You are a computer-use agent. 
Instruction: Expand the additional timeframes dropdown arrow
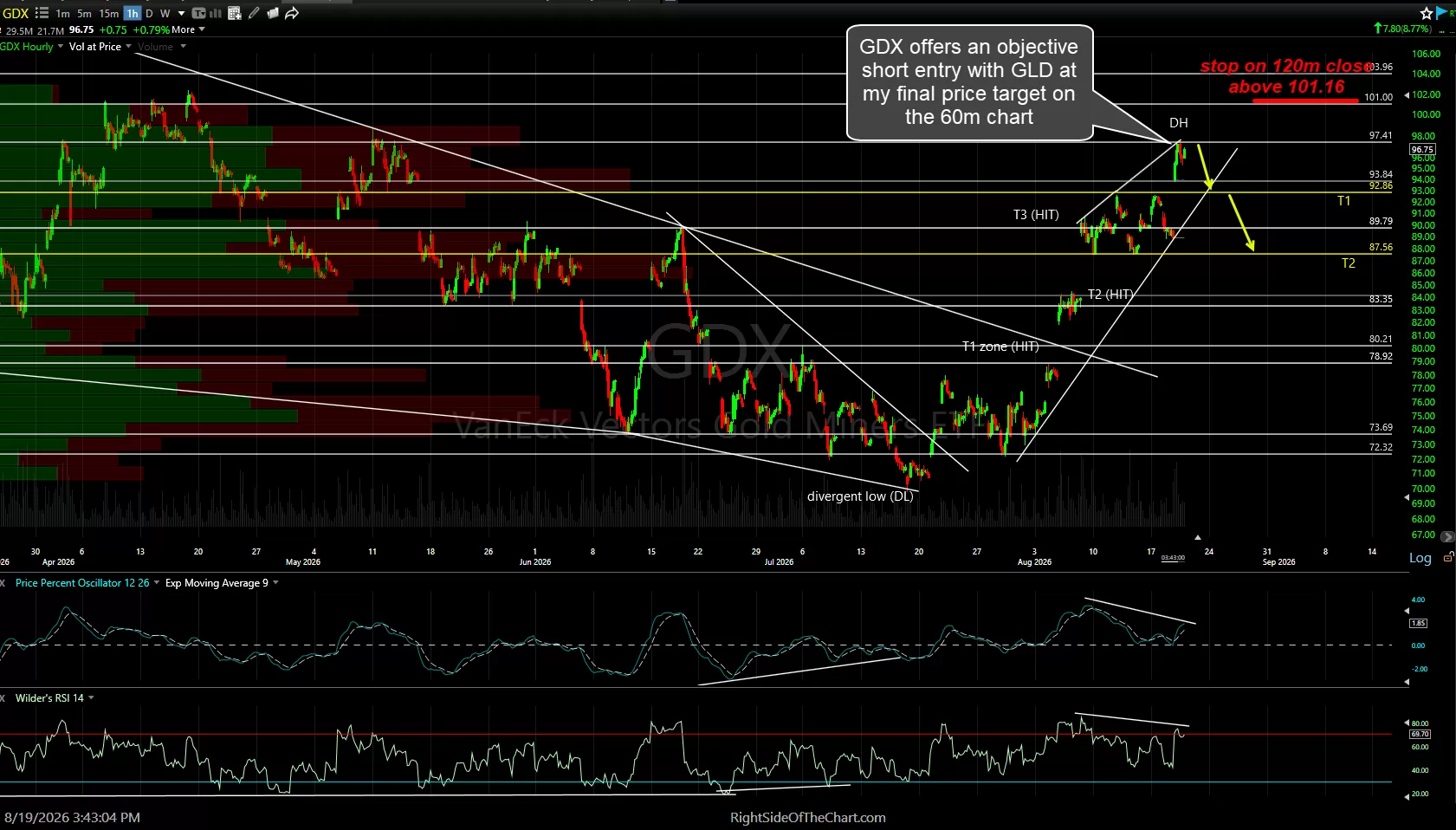[x=181, y=14]
